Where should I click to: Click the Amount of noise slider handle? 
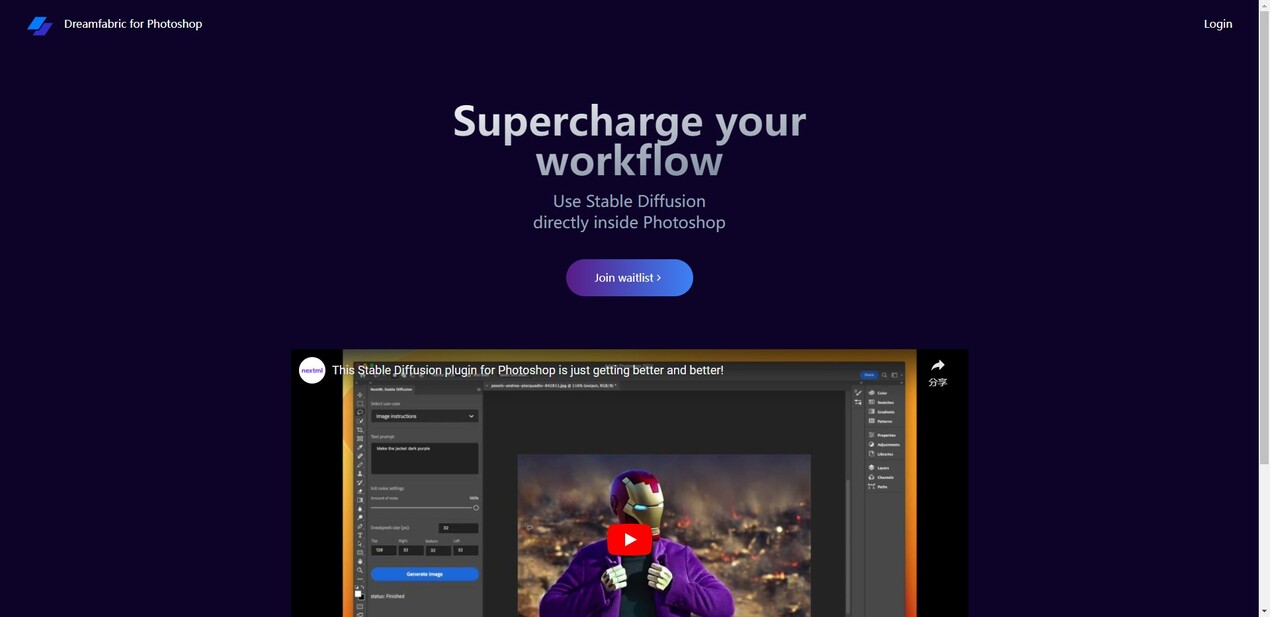click(475, 508)
